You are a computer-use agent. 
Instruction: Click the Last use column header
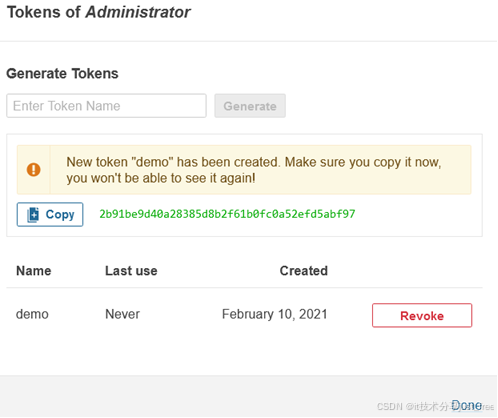[131, 271]
